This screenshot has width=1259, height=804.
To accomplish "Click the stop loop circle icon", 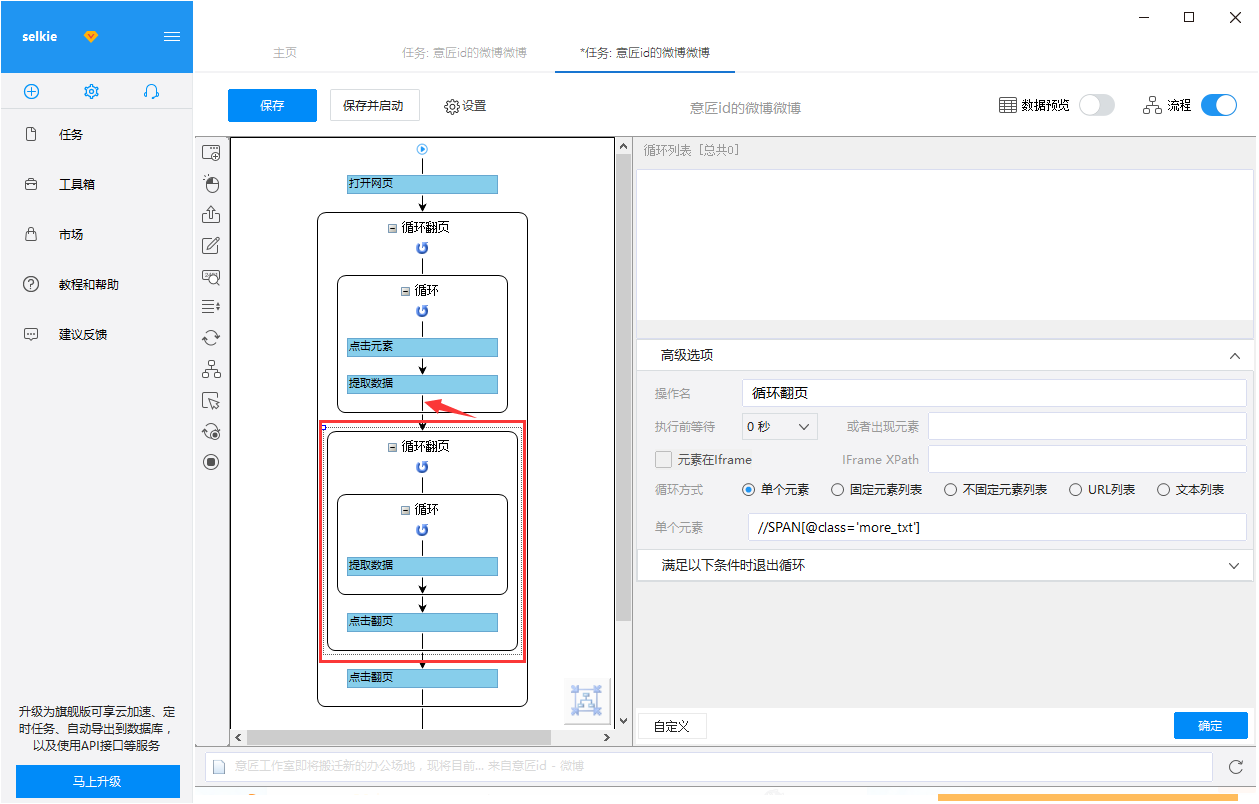I will (211, 462).
